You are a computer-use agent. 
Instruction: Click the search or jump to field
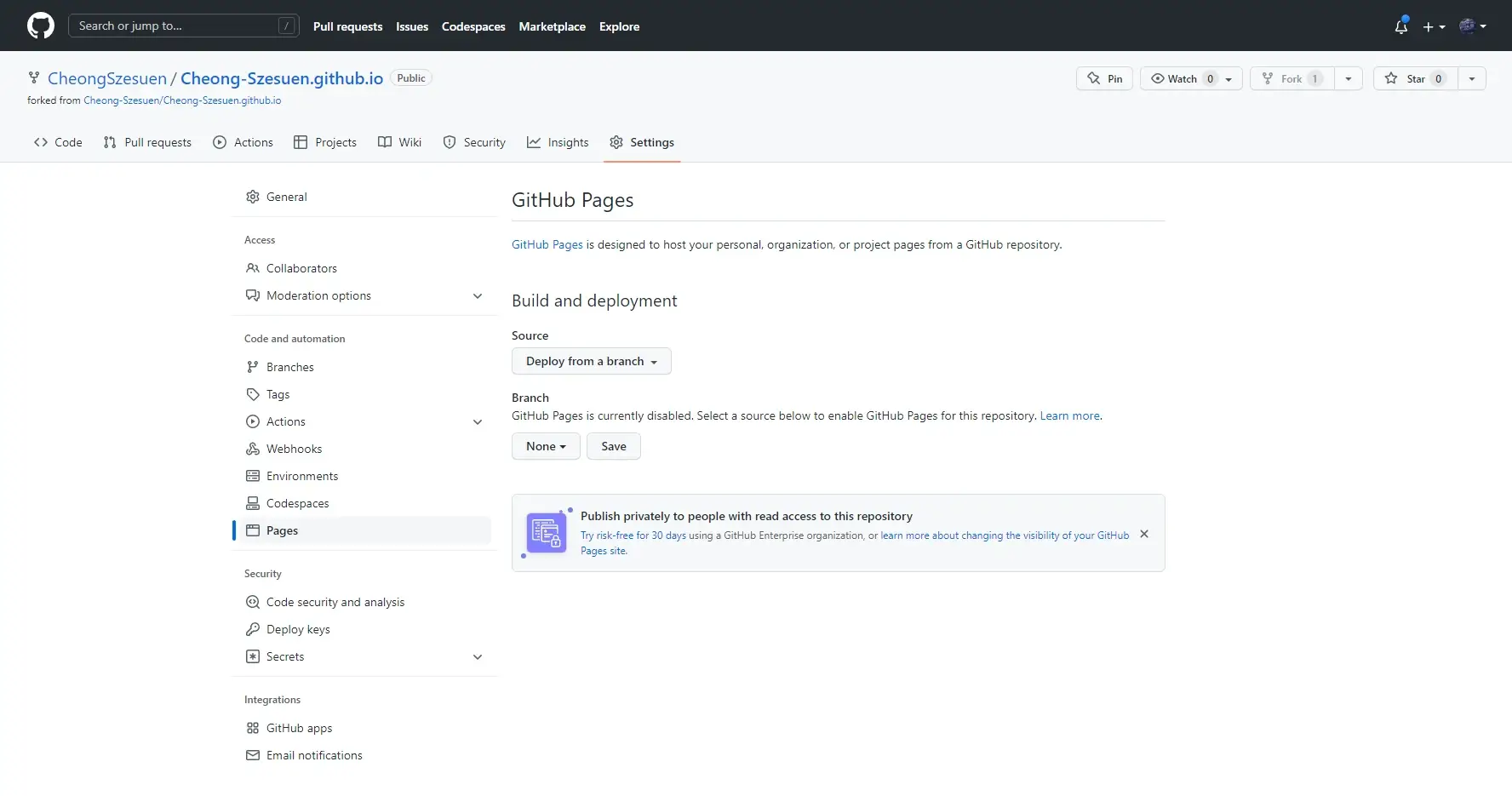coord(183,26)
